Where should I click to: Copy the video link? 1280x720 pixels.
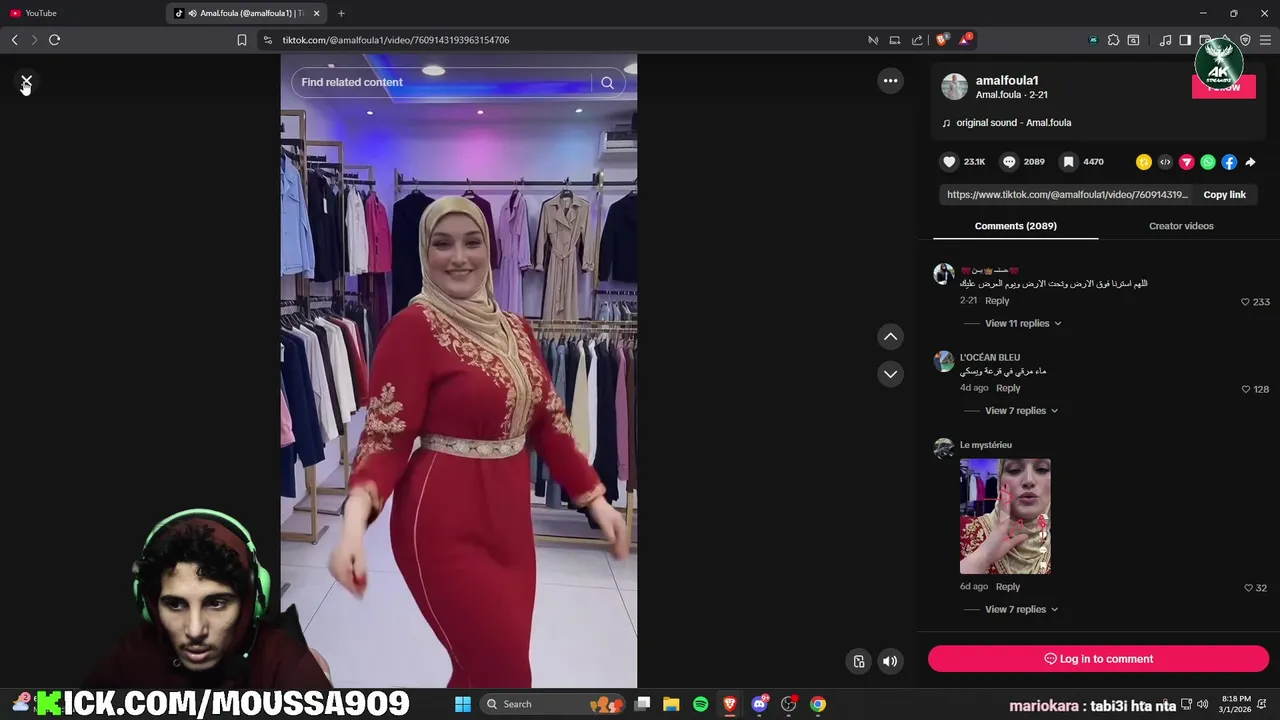(x=1224, y=195)
